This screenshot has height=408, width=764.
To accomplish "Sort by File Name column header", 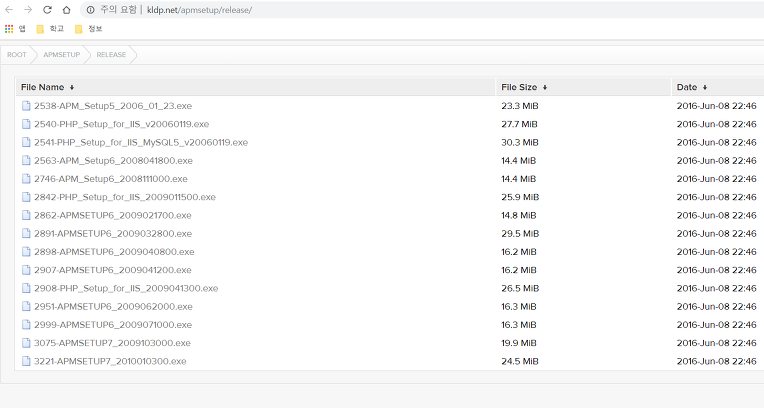I will 47,87.
